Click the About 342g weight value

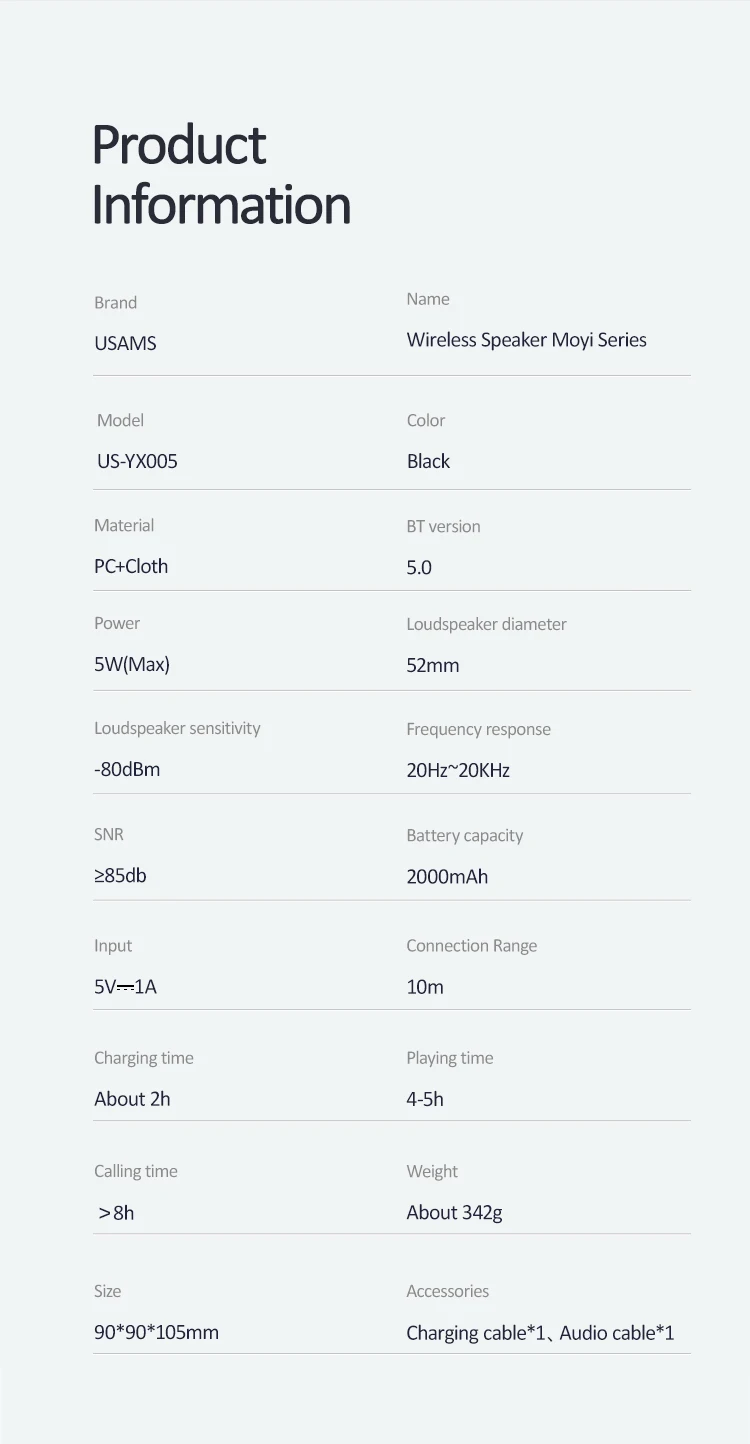pos(454,1213)
